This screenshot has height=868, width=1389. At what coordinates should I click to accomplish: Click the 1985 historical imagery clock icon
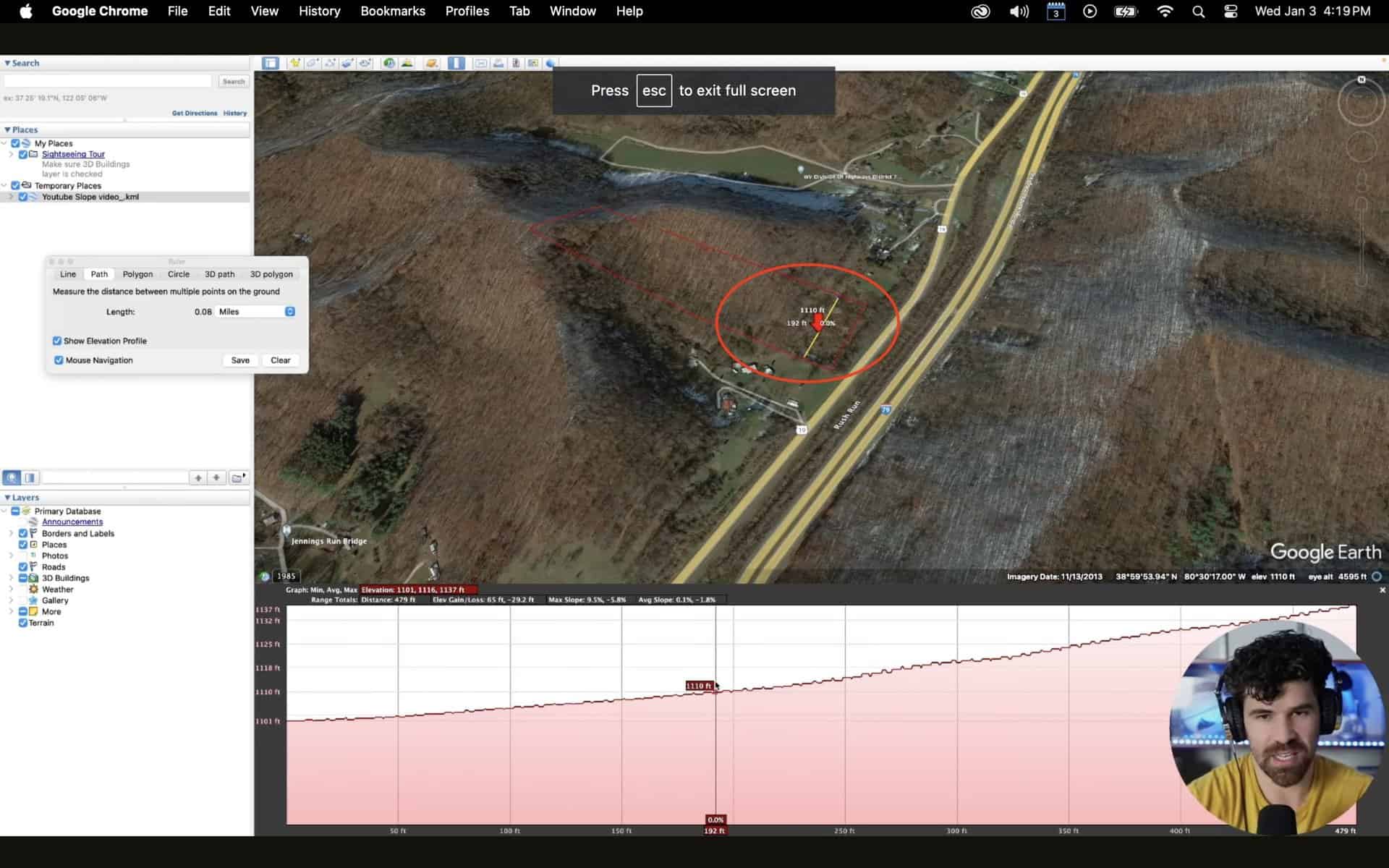point(265,576)
